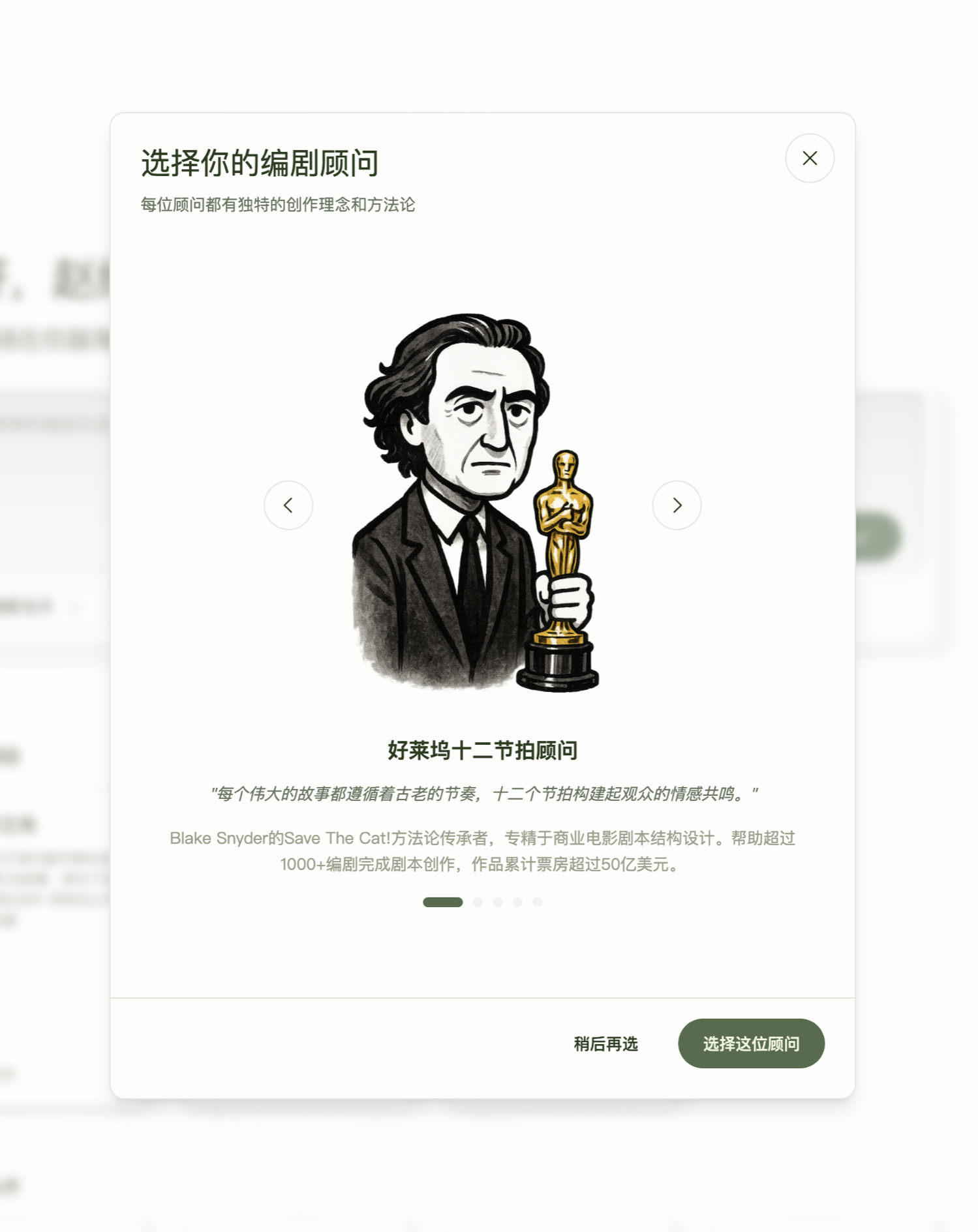This screenshot has height=1232, width=978.
Task: Confirm with the 选择这位顾问 button
Action: point(751,1044)
